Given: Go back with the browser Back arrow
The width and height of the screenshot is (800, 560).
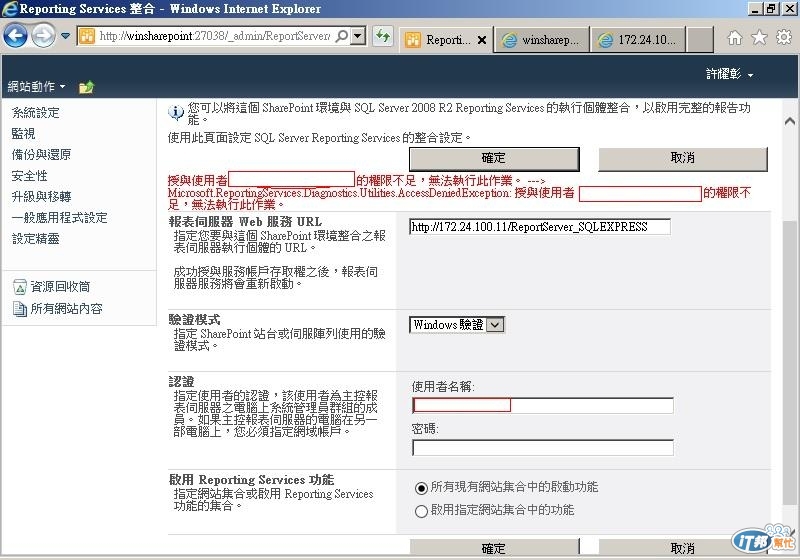Looking at the screenshot, I should (15, 36).
